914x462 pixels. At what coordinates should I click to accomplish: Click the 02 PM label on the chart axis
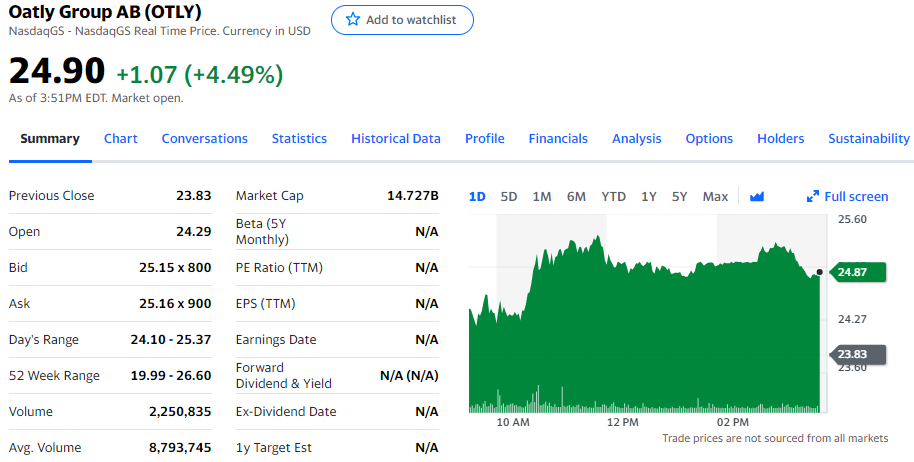733,422
